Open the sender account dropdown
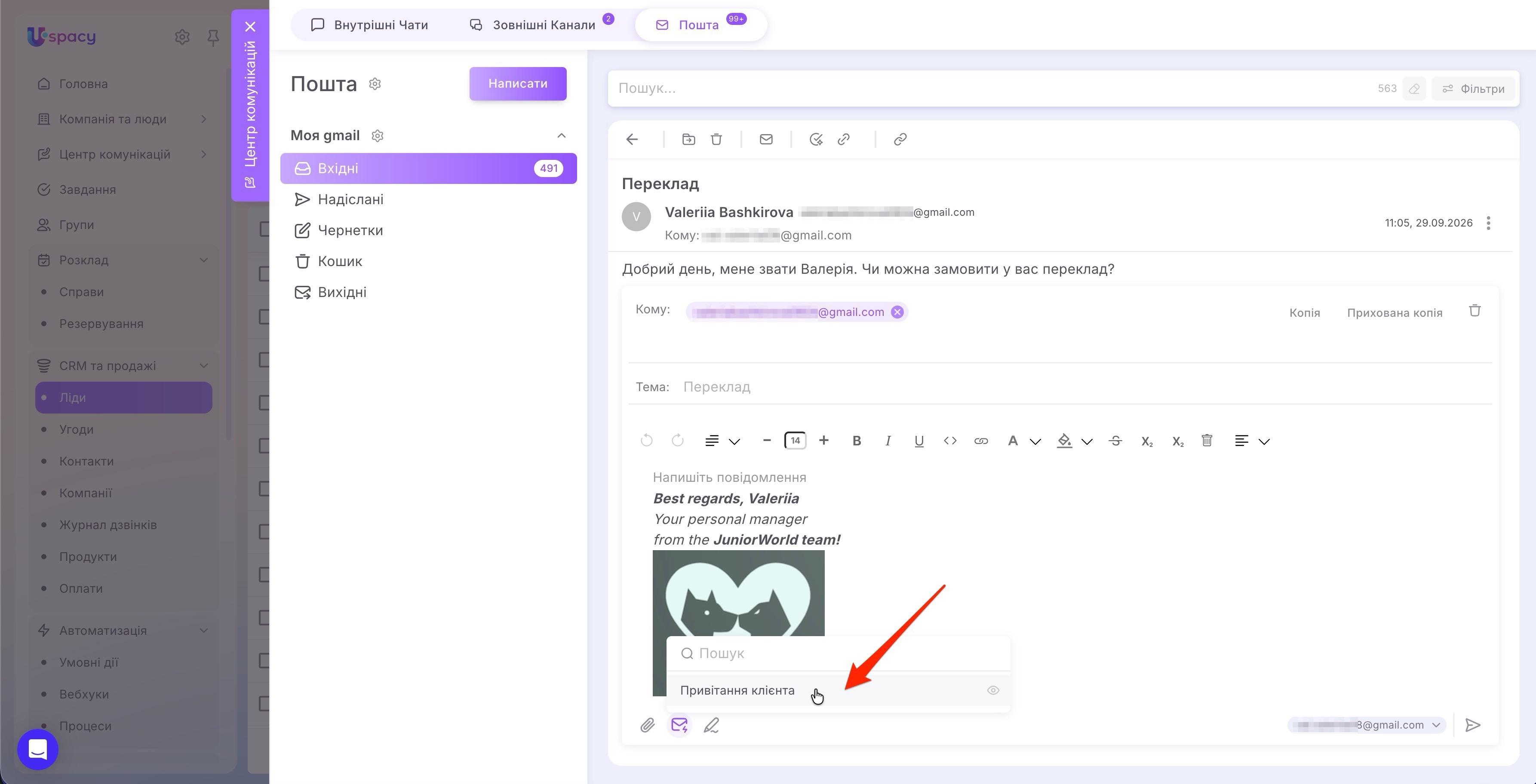Viewport: 1536px width, 784px height. [x=1366, y=726]
